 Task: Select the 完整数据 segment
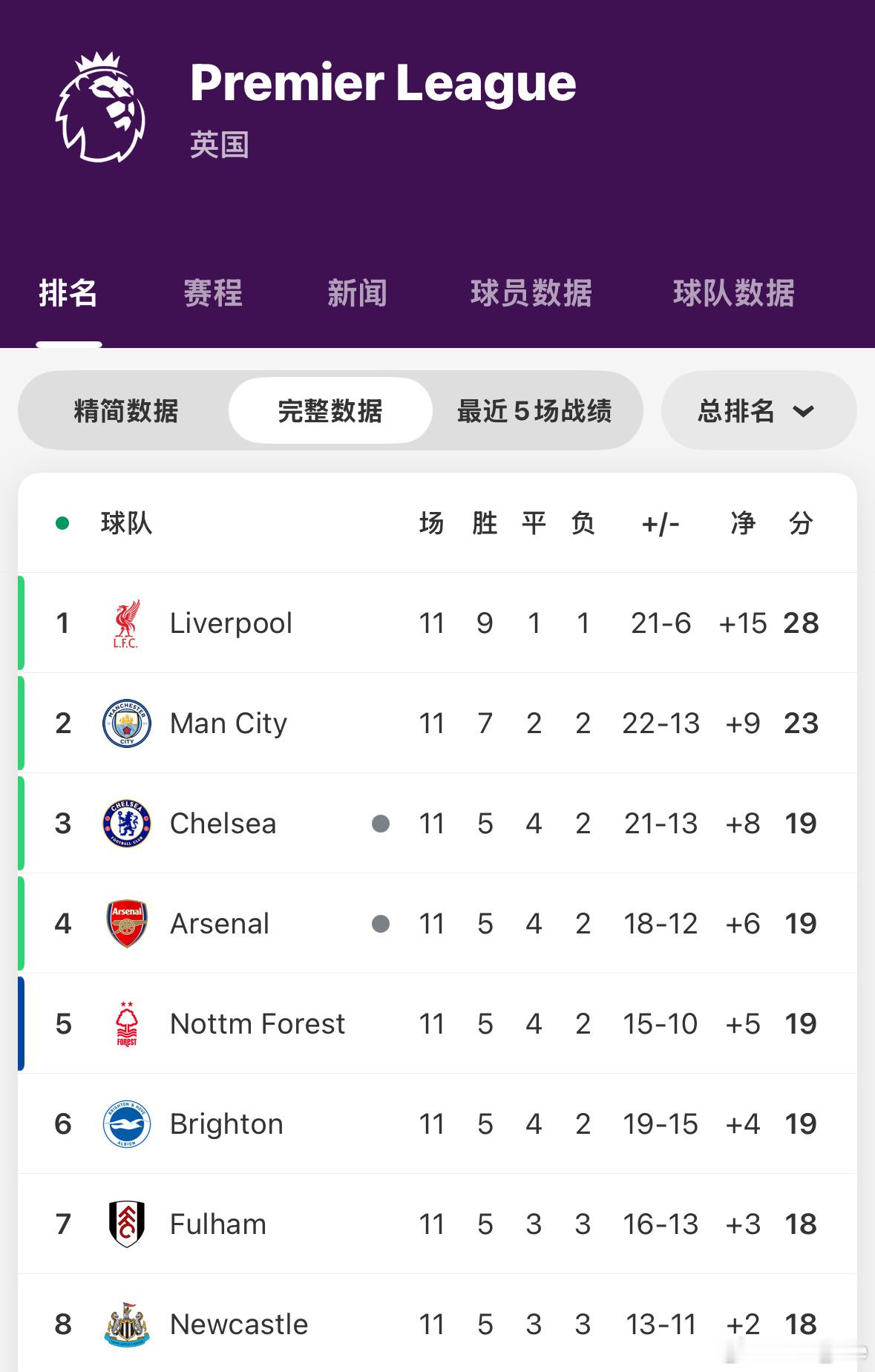[x=330, y=410]
